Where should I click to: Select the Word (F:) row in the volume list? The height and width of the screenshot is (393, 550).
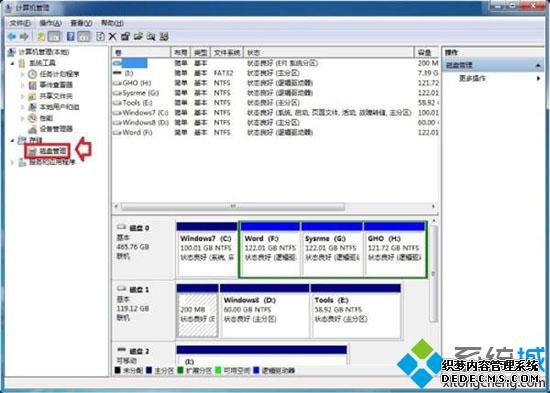[276, 132]
